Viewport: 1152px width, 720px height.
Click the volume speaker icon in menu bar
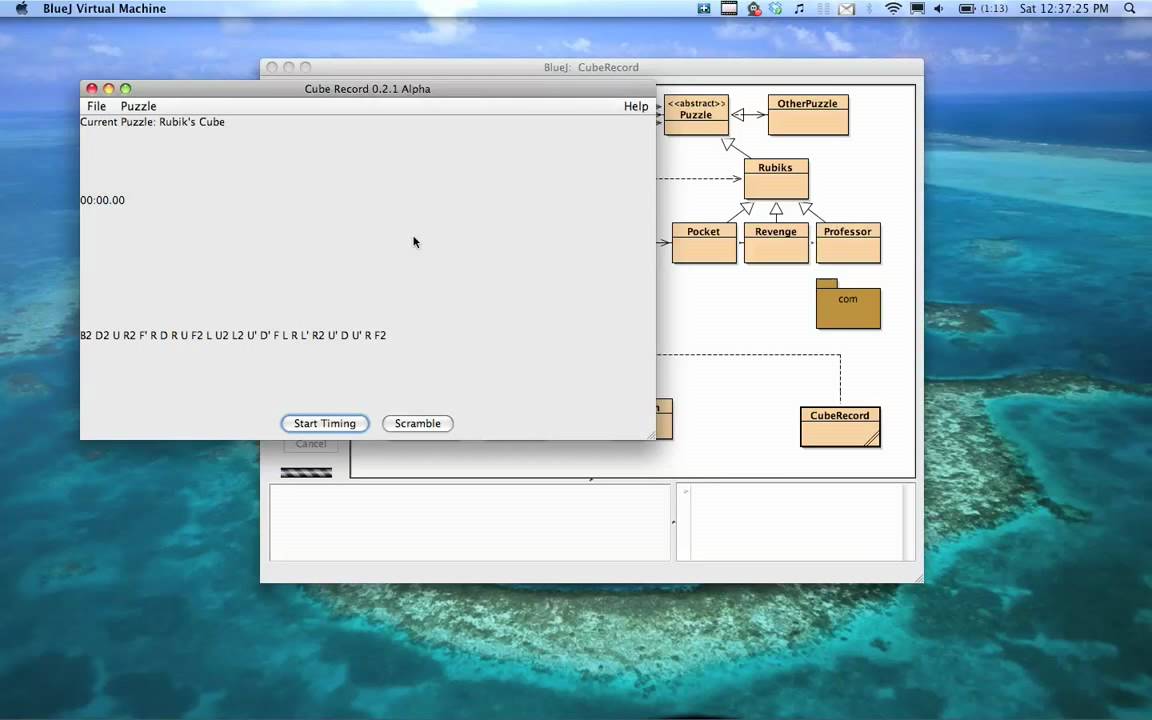pos(939,9)
